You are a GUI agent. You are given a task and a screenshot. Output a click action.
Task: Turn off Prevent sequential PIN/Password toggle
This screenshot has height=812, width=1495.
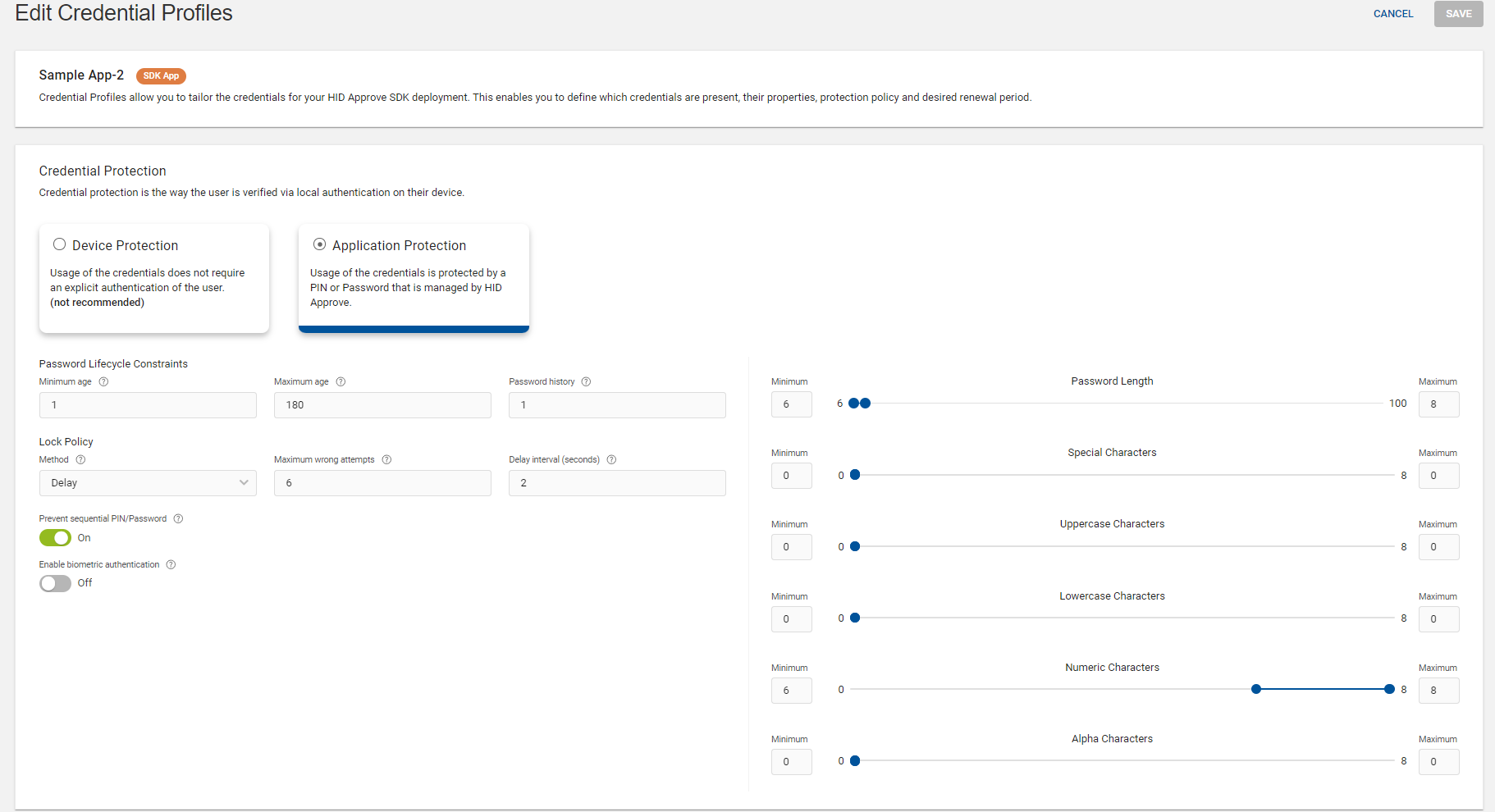coord(55,538)
